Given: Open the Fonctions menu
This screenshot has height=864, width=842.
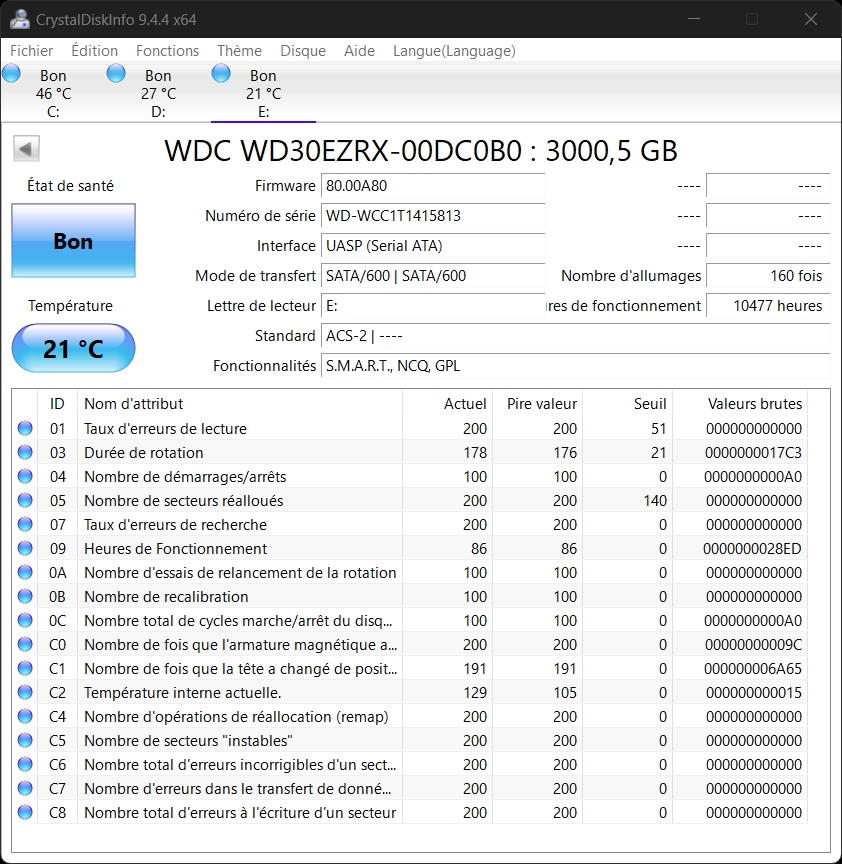Looking at the screenshot, I should coord(167,51).
